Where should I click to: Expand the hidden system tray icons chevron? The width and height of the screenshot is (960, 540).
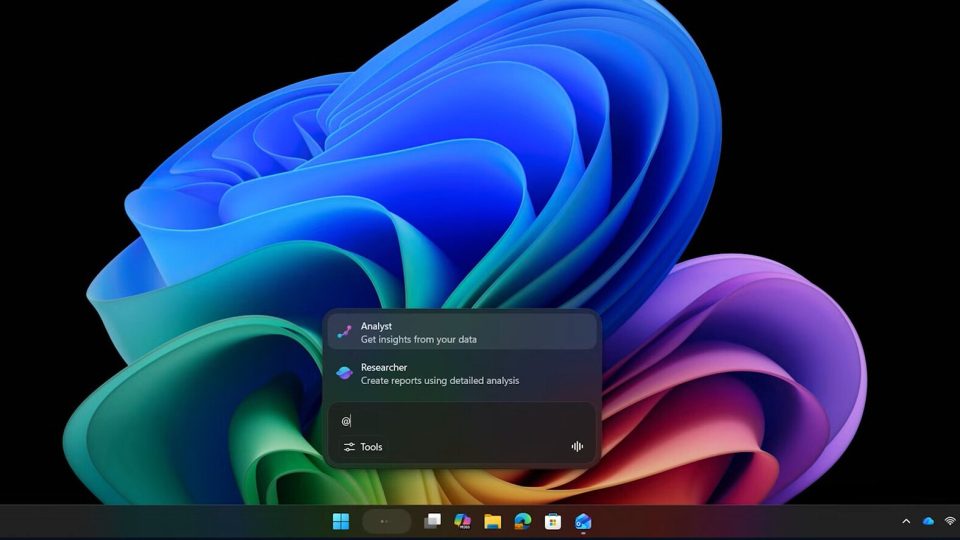point(906,521)
